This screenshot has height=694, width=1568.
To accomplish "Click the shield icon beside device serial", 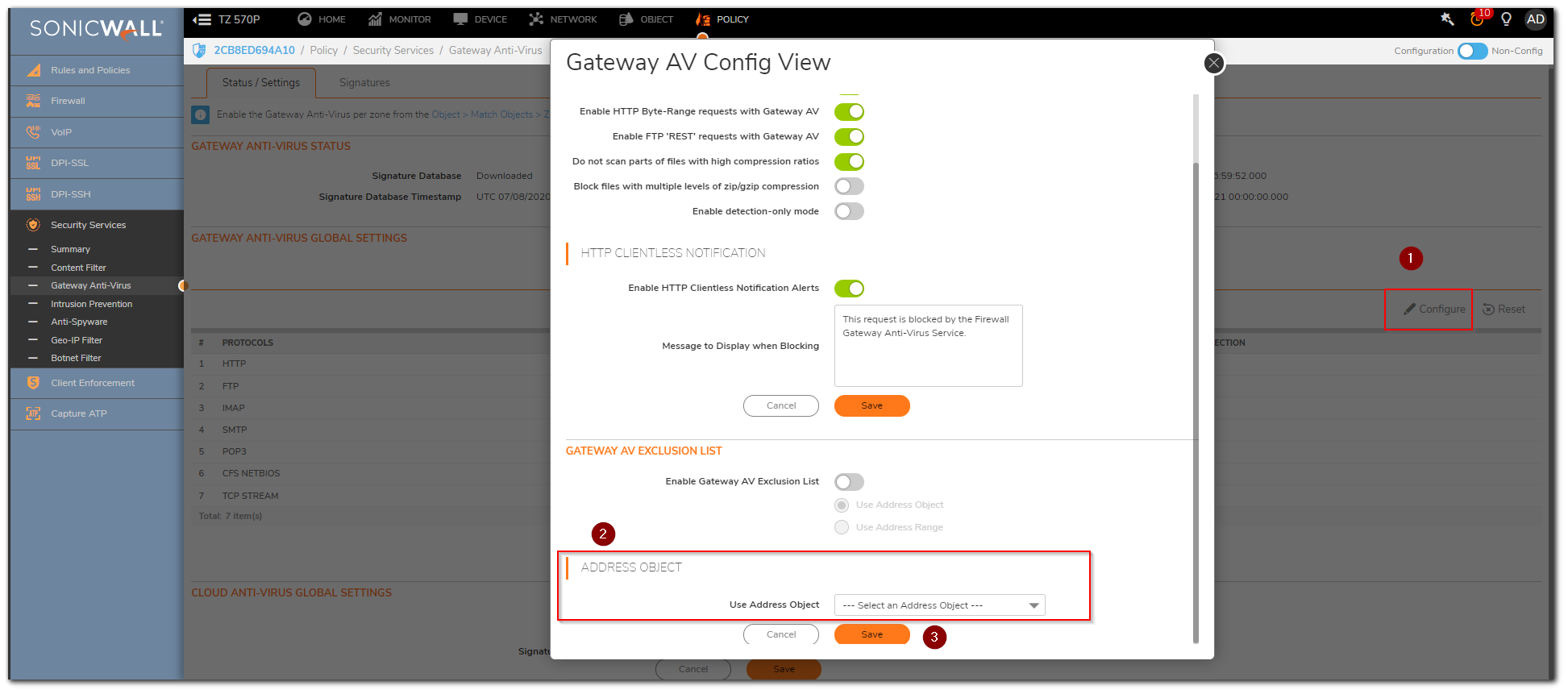I will 199,50.
